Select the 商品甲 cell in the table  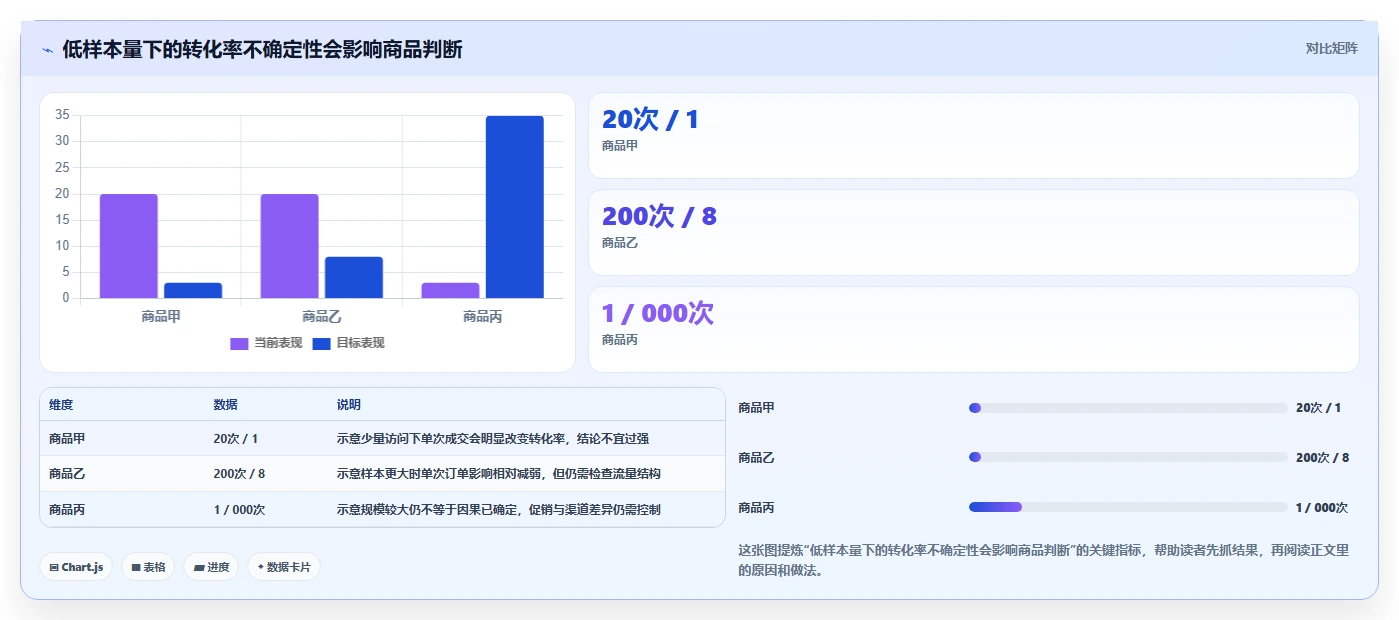(67, 439)
